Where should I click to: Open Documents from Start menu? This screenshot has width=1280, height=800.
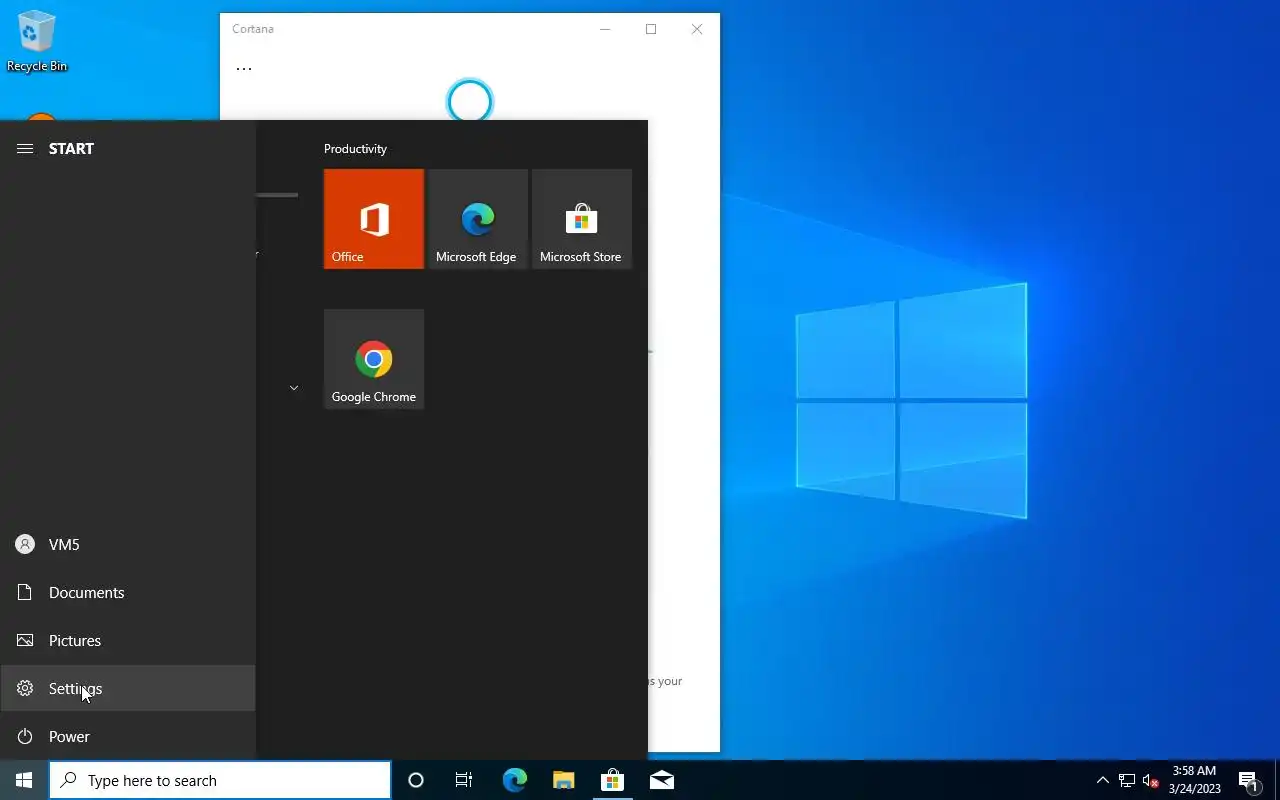(x=128, y=592)
